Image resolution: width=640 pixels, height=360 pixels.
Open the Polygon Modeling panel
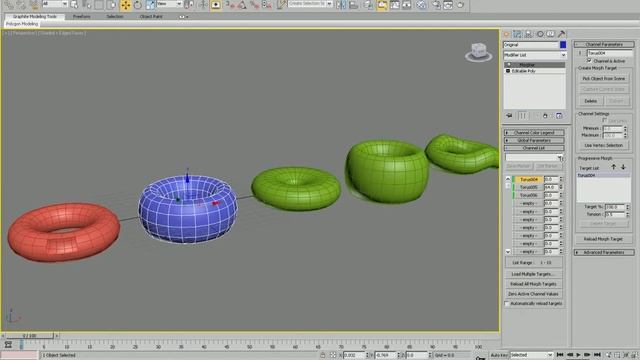pyautogui.click(x=22, y=24)
